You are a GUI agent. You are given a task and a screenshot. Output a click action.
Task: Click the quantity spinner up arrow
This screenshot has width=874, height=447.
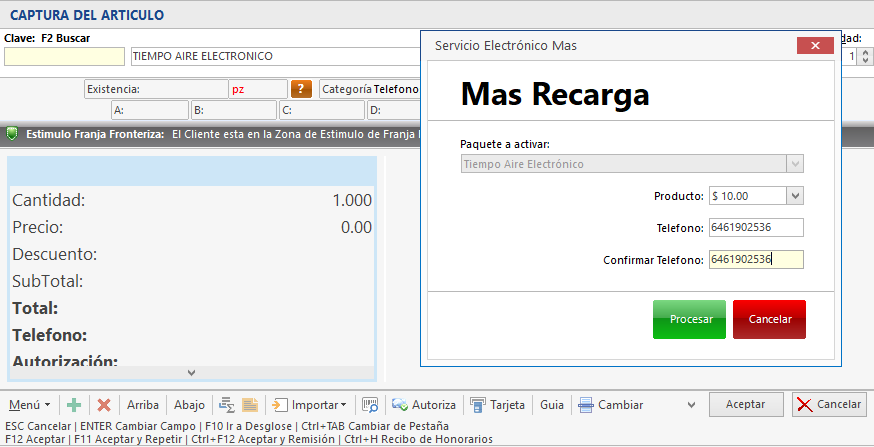tap(865, 52)
